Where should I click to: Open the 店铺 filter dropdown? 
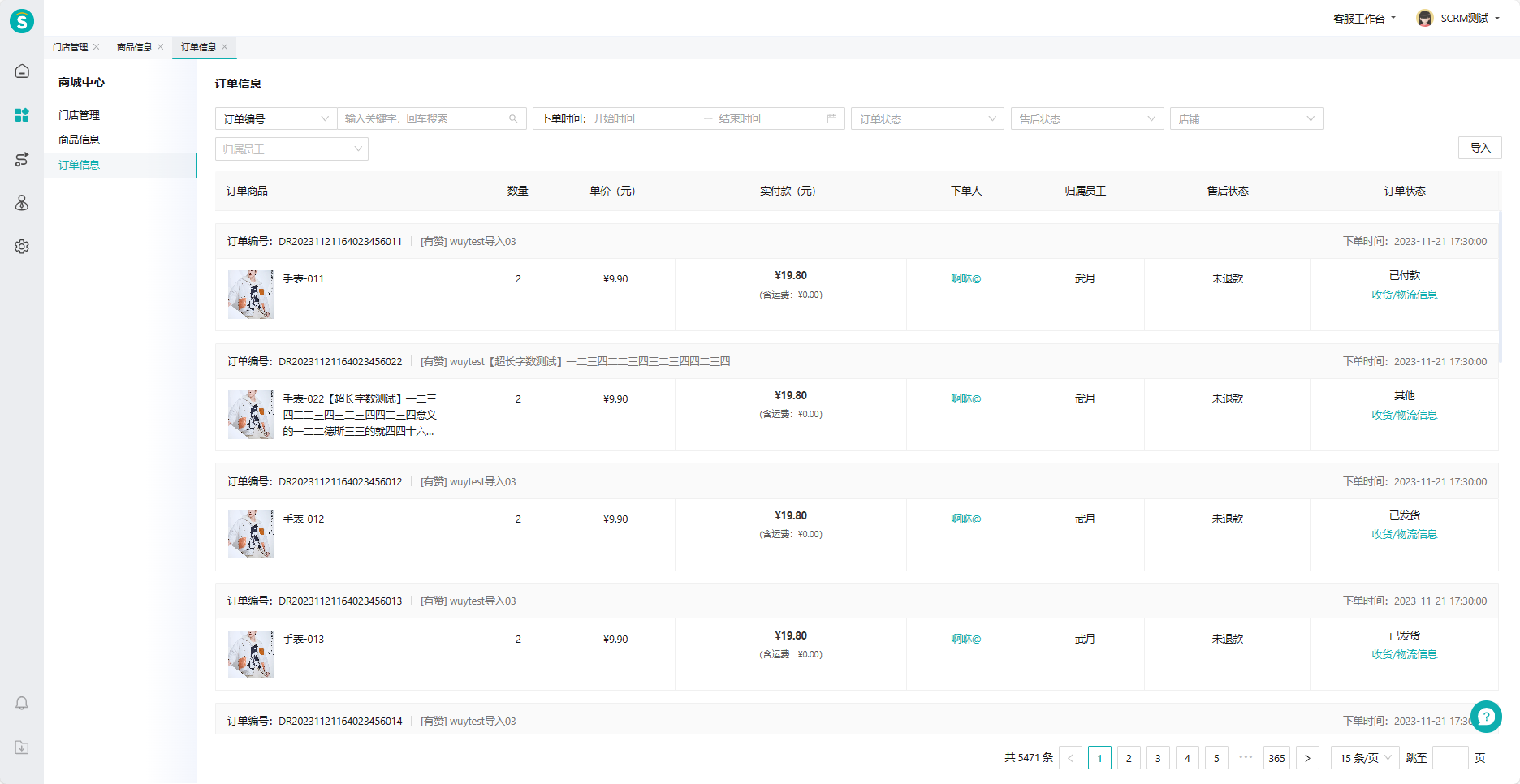pos(1246,118)
